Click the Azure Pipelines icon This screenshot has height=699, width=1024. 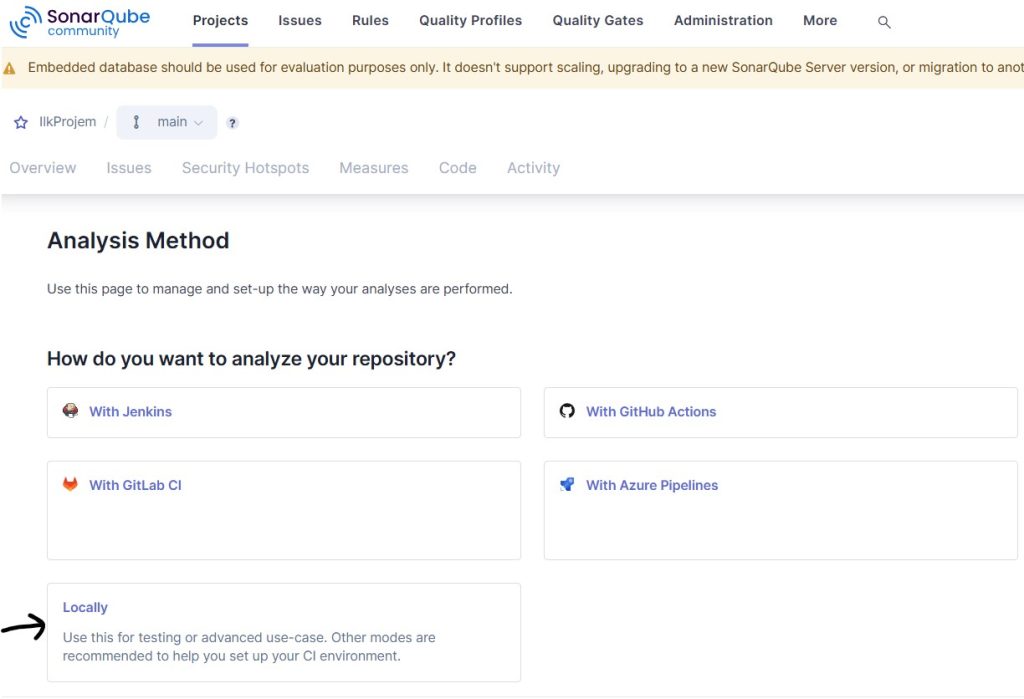[x=567, y=484]
